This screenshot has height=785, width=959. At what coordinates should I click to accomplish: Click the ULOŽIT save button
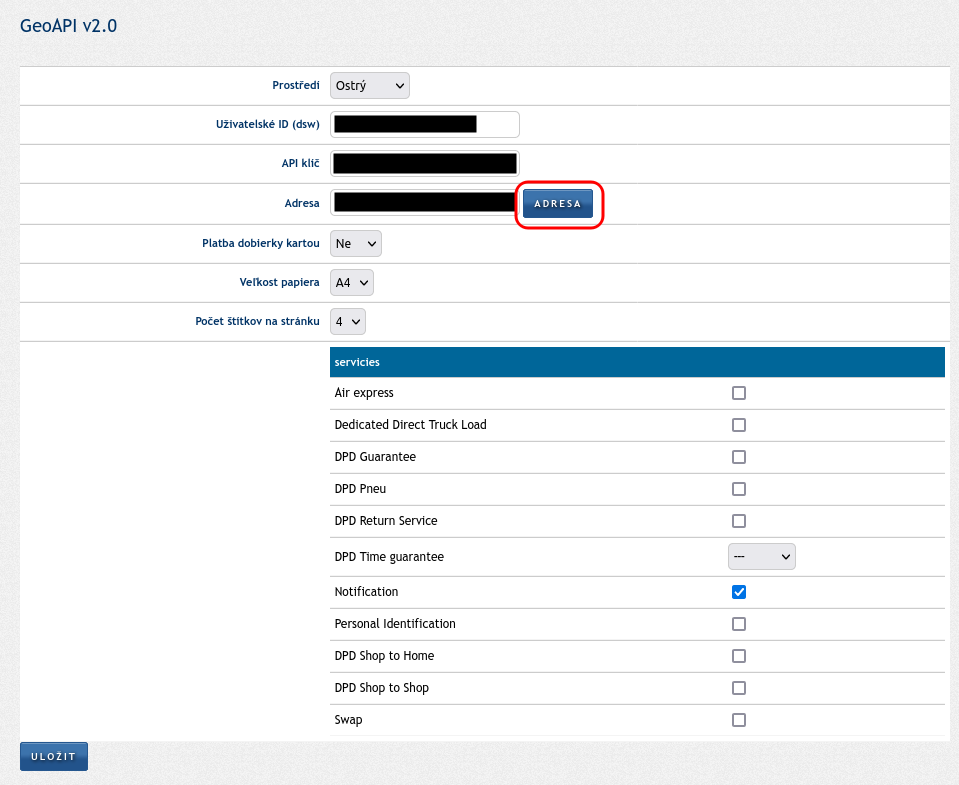(54, 757)
